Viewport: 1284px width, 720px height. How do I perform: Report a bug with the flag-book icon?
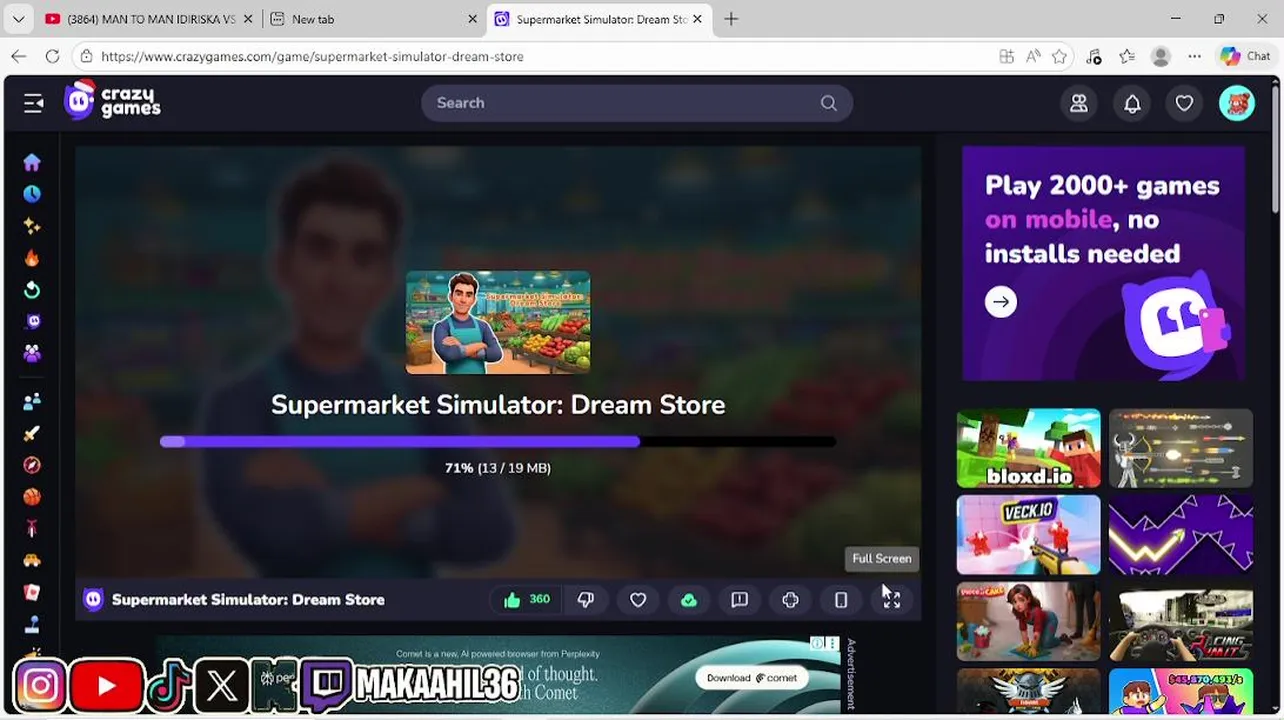pos(739,600)
